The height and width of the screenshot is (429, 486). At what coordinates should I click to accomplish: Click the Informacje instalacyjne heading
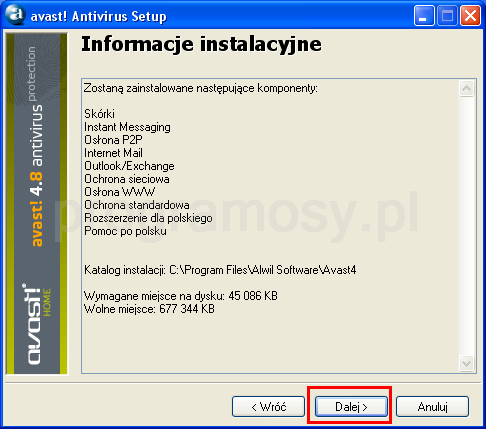click(x=202, y=44)
